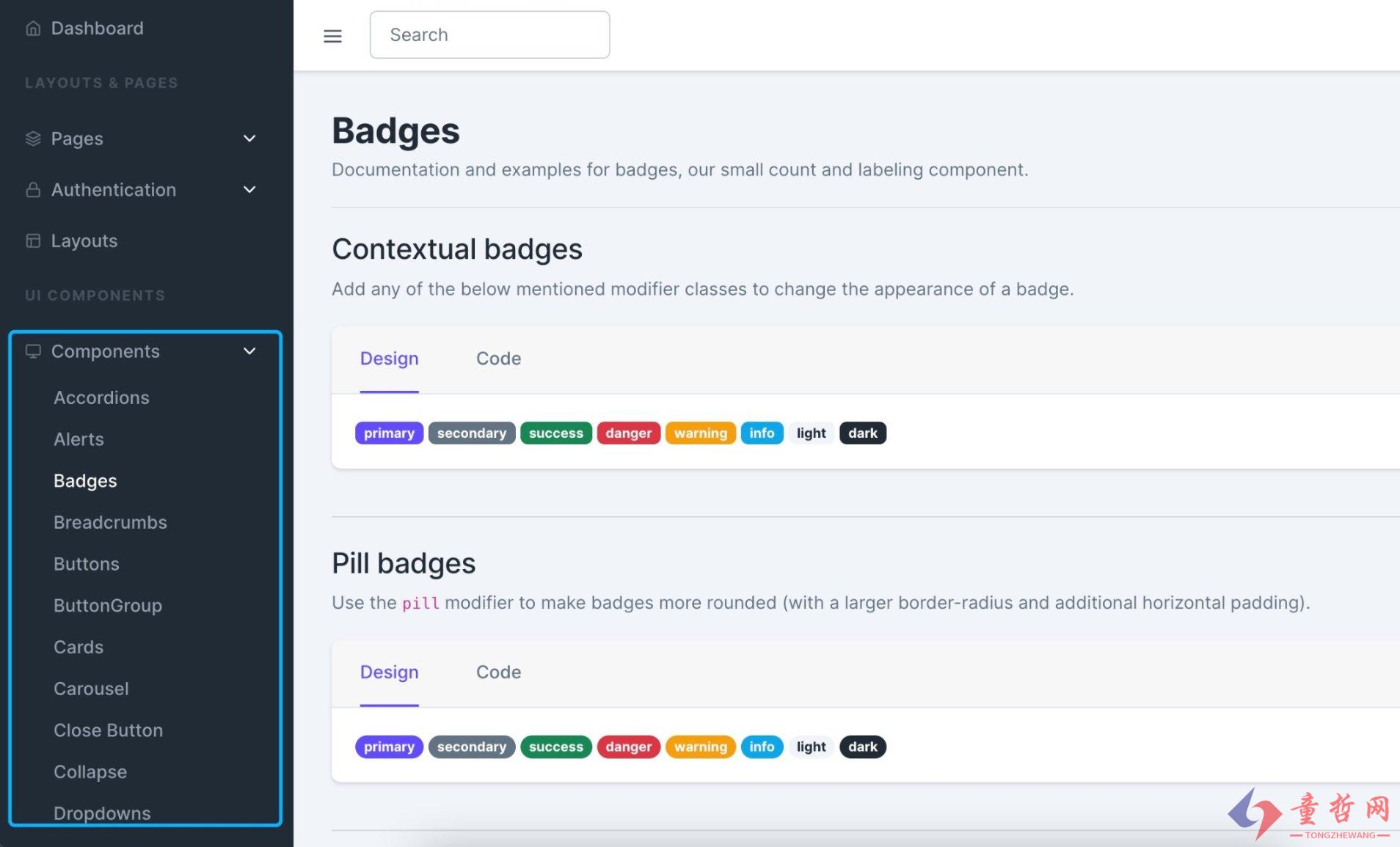
Task: Go to the Carousel component page
Action: [91, 689]
